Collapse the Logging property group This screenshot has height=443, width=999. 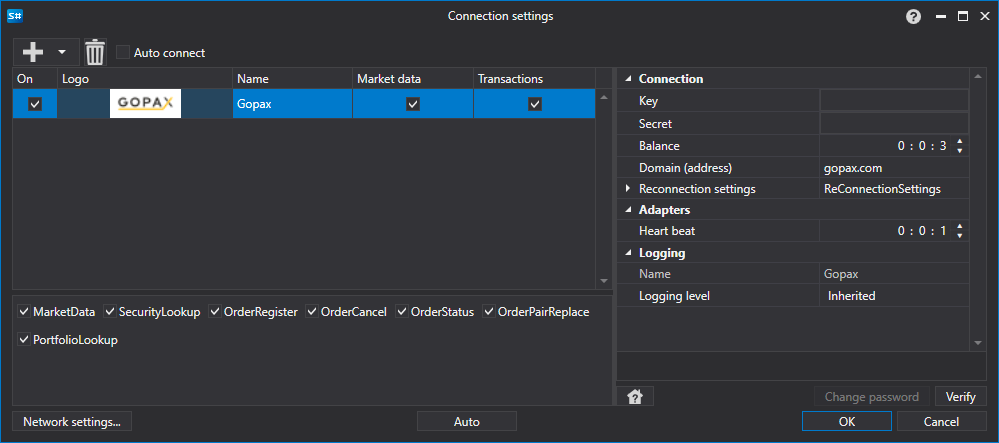[x=628, y=253]
